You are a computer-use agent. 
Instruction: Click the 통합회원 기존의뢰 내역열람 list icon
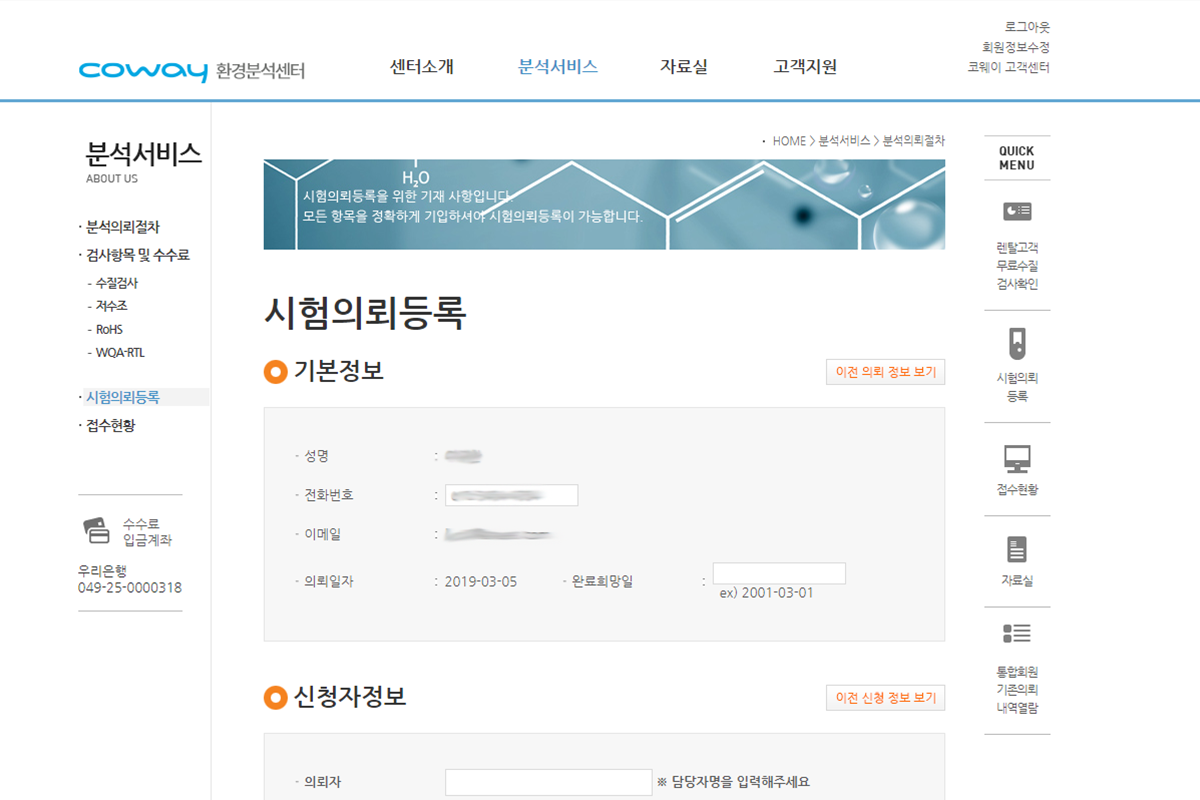1016,633
